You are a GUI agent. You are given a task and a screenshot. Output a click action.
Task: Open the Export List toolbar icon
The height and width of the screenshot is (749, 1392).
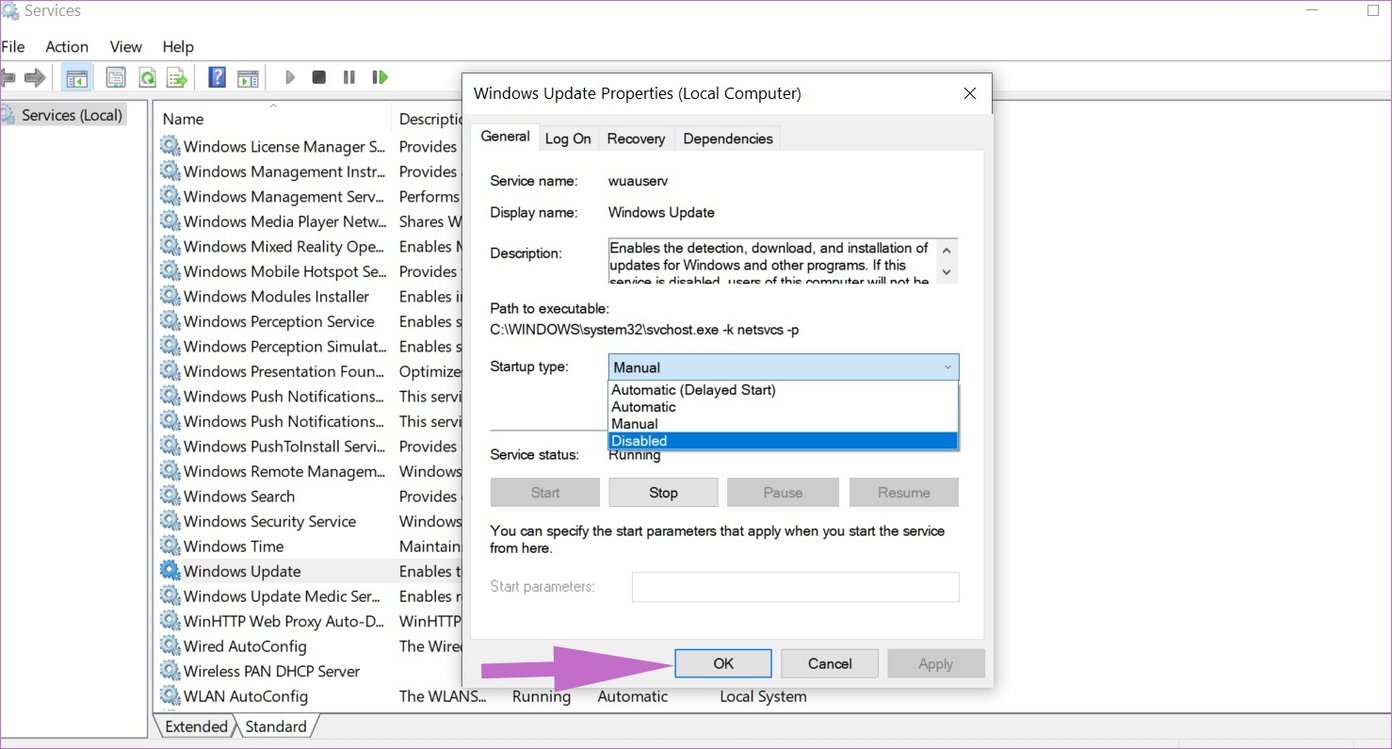[x=177, y=77]
